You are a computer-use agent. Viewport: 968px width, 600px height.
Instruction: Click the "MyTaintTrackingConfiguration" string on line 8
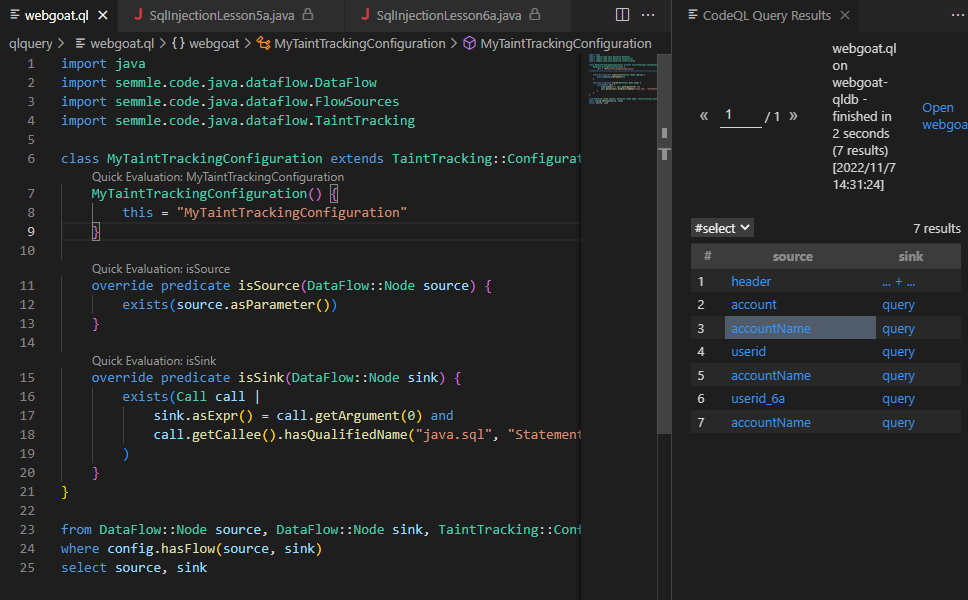(291, 213)
